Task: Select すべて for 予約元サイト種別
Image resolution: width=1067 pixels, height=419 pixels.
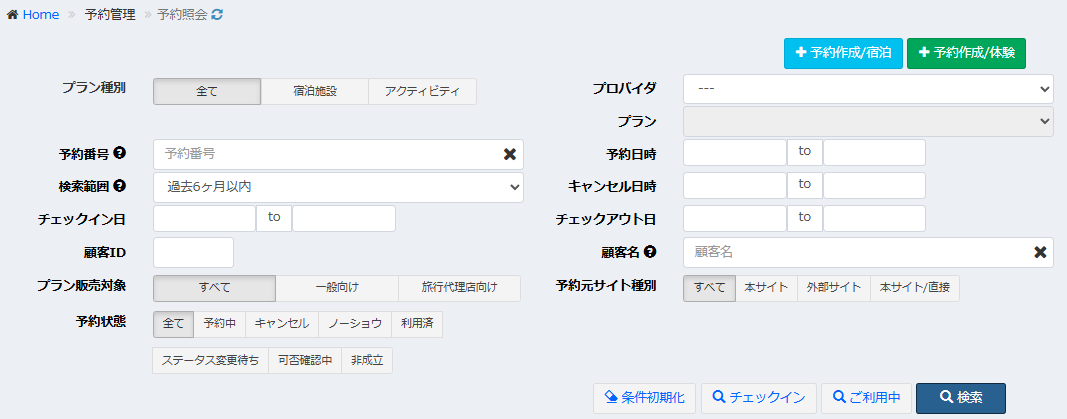Action: point(709,288)
